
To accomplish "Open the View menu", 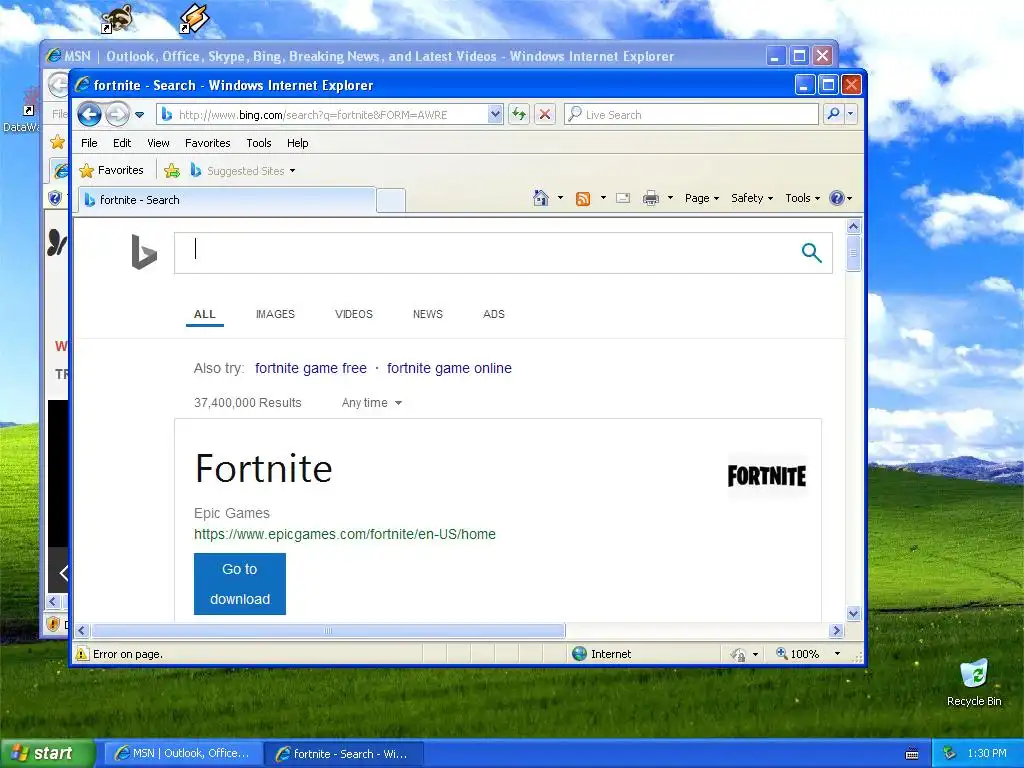I will 158,143.
